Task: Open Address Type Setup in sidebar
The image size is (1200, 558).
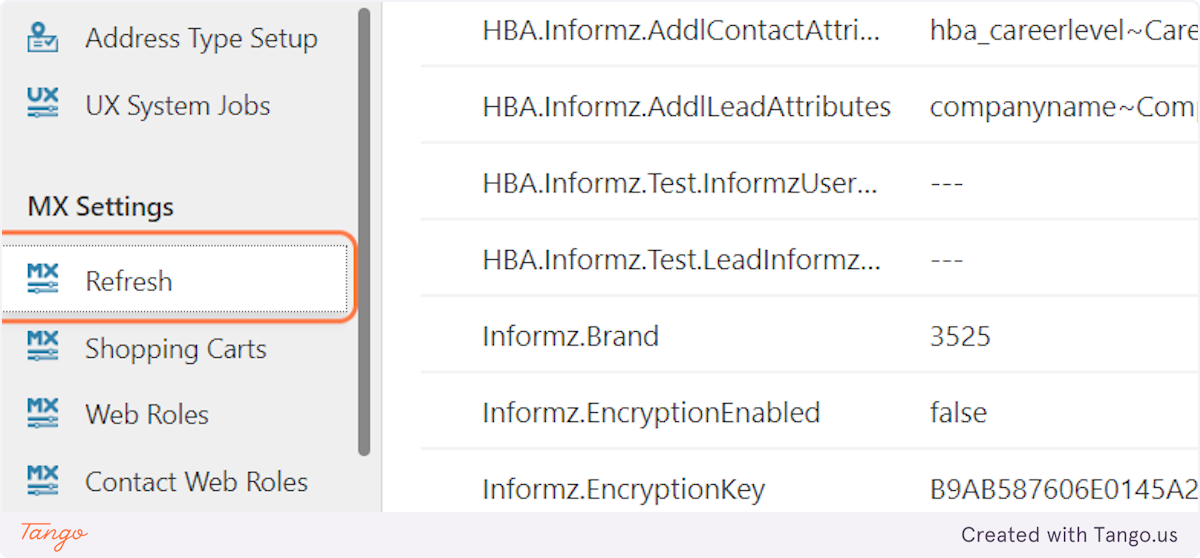Action: (201, 39)
